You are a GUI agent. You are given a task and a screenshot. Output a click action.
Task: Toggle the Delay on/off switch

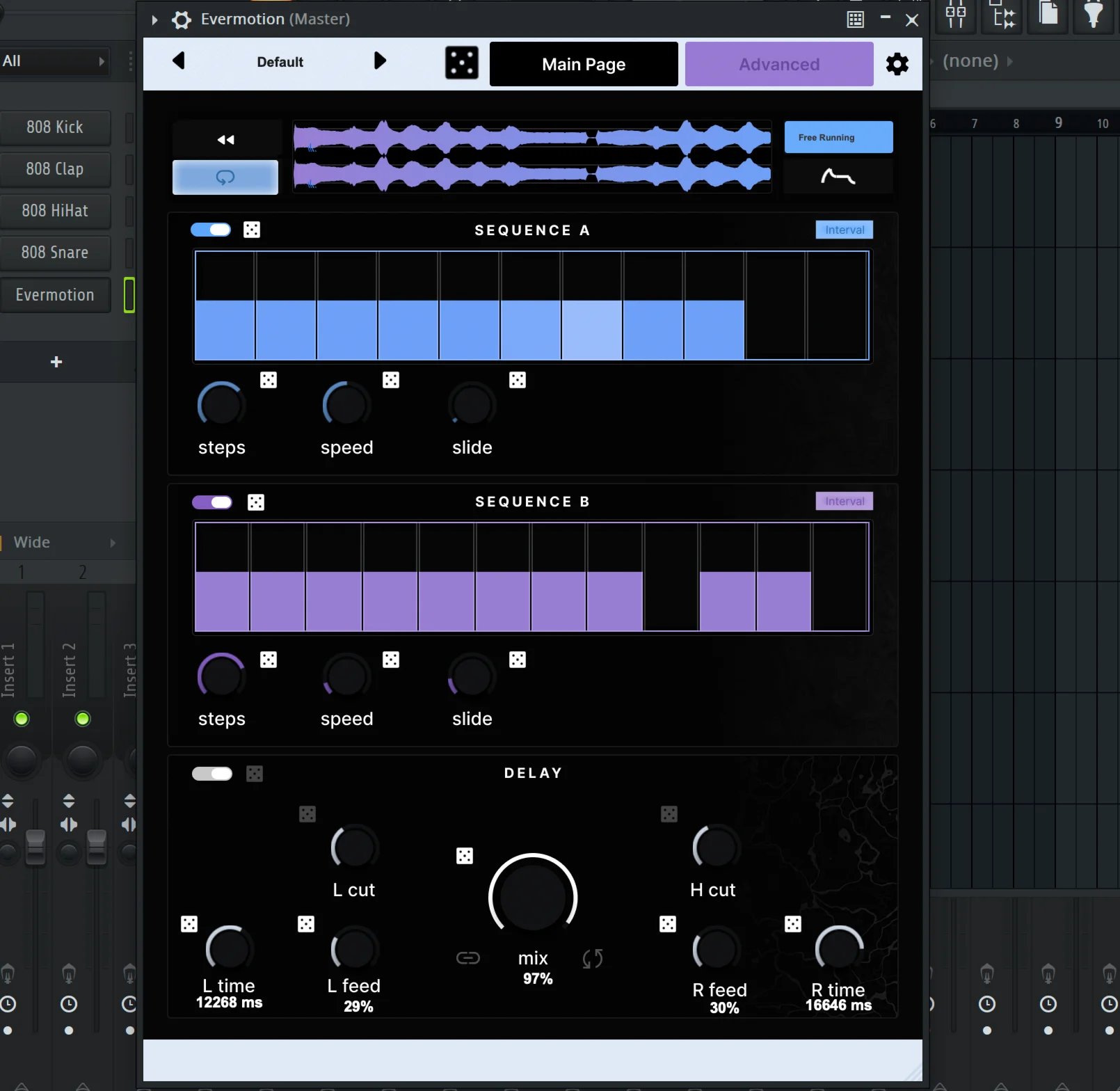coord(212,774)
